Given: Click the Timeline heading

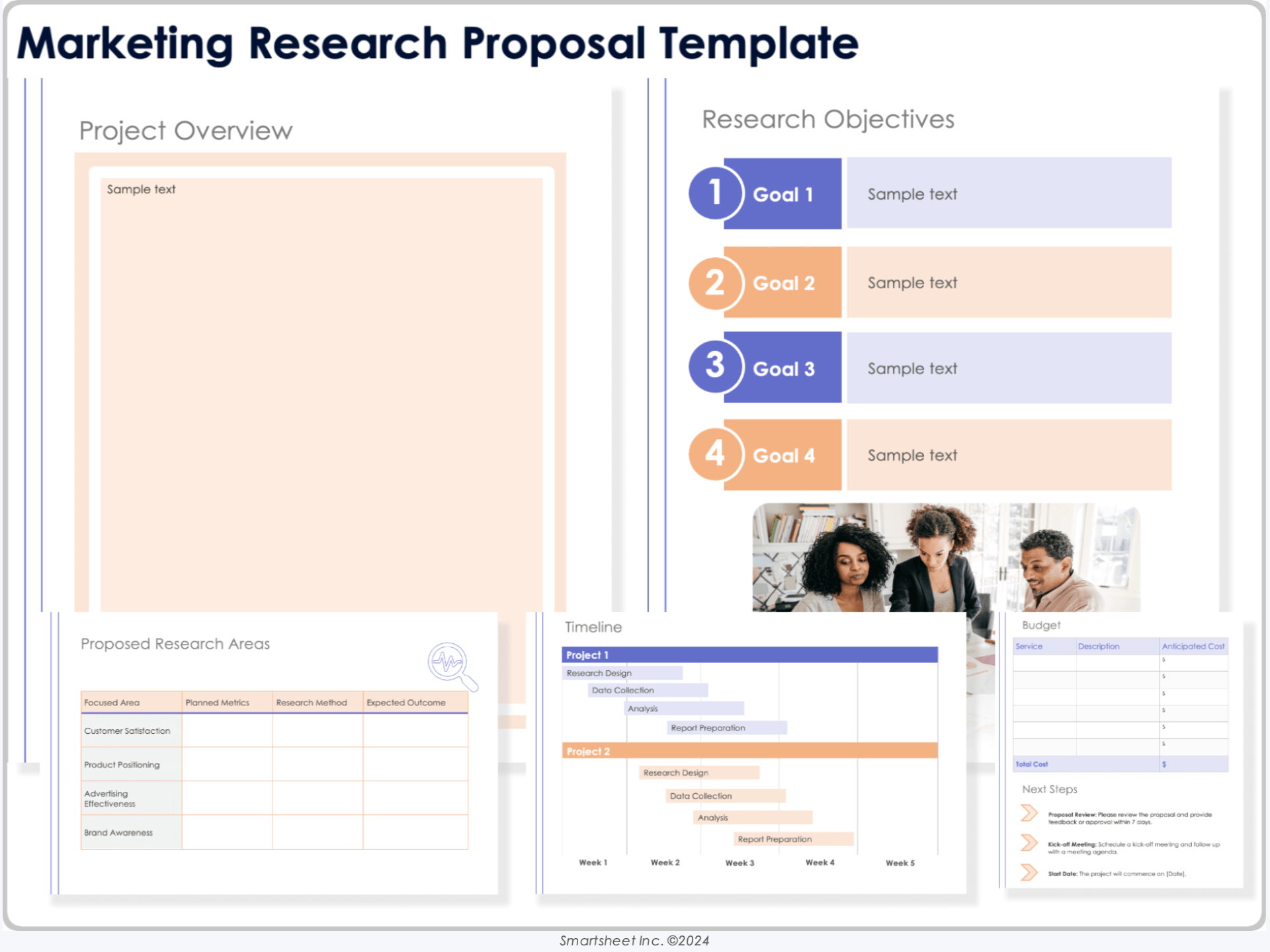Looking at the screenshot, I should click(593, 627).
